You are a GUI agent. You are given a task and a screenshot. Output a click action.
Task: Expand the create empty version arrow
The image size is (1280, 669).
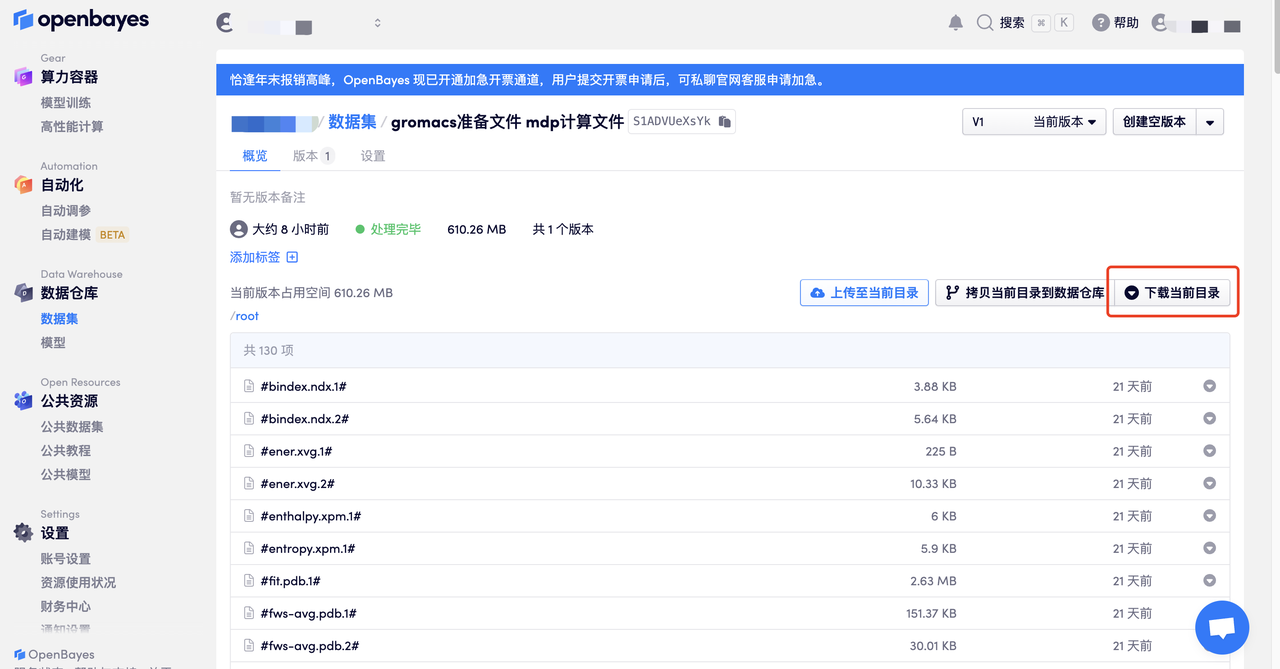click(x=1209, y=122)
